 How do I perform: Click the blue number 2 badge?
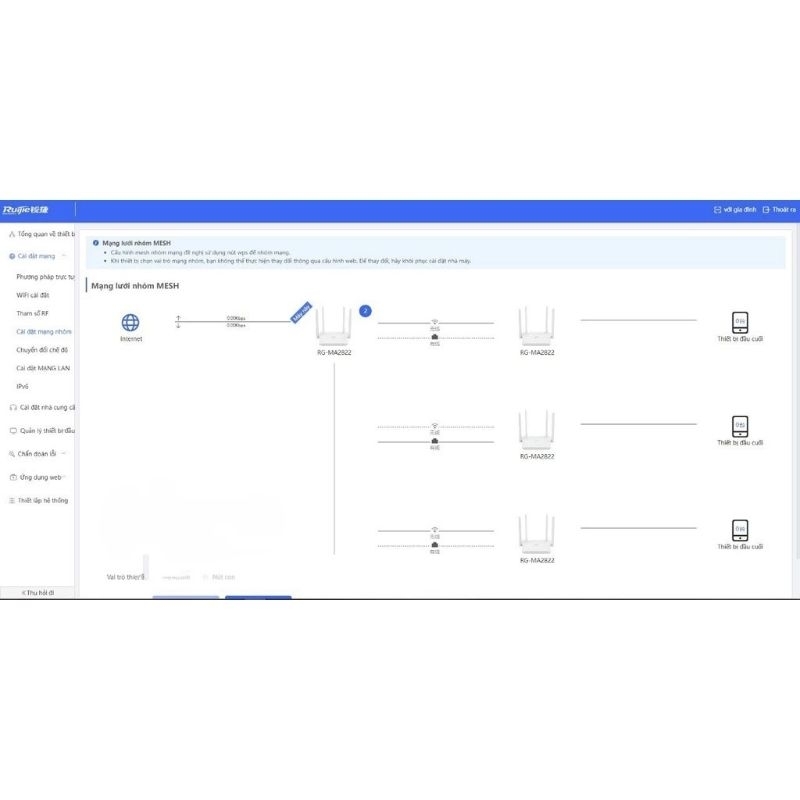pos(365,311)
